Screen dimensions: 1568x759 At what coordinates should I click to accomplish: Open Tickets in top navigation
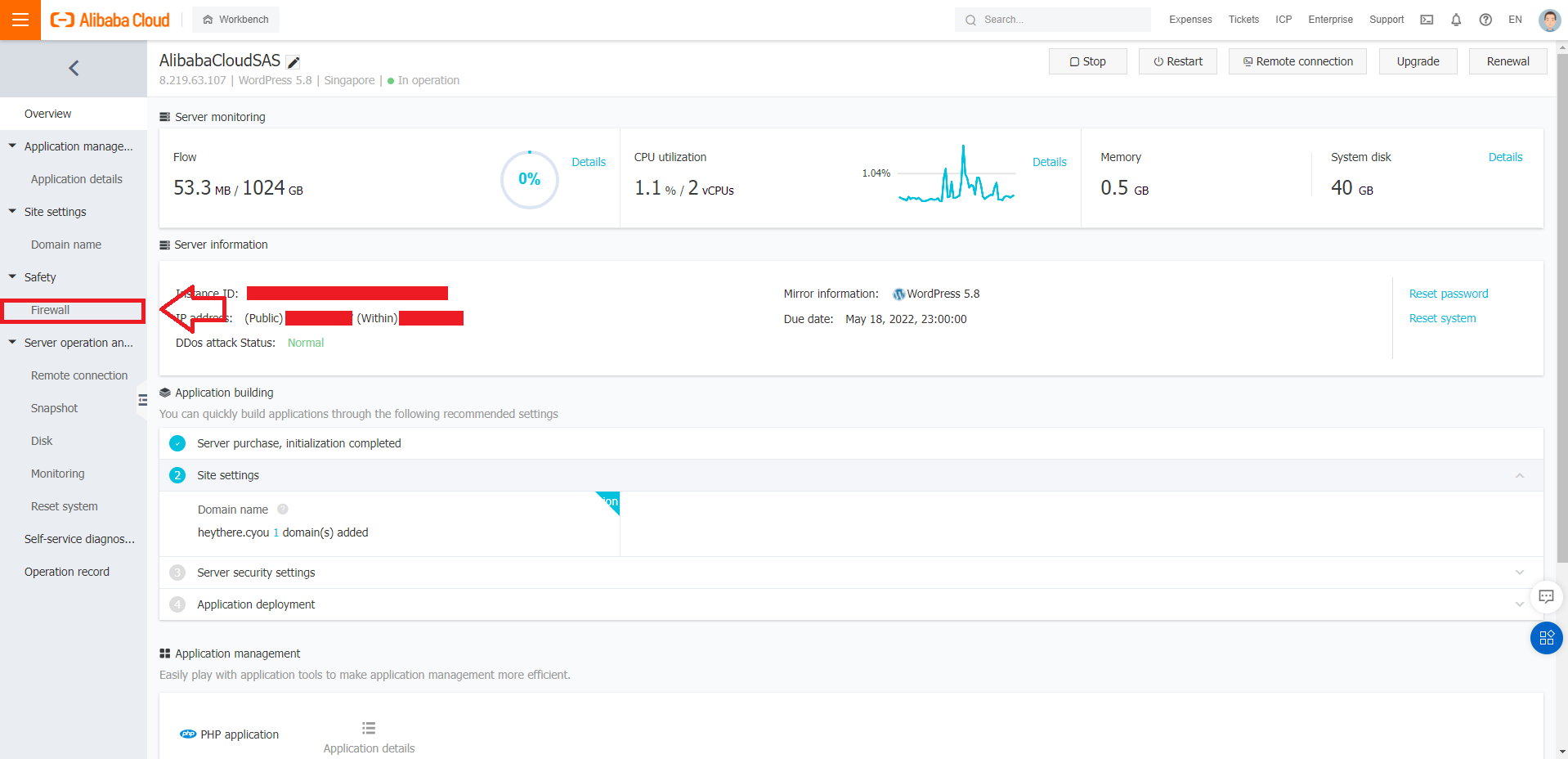point(1243,20)
